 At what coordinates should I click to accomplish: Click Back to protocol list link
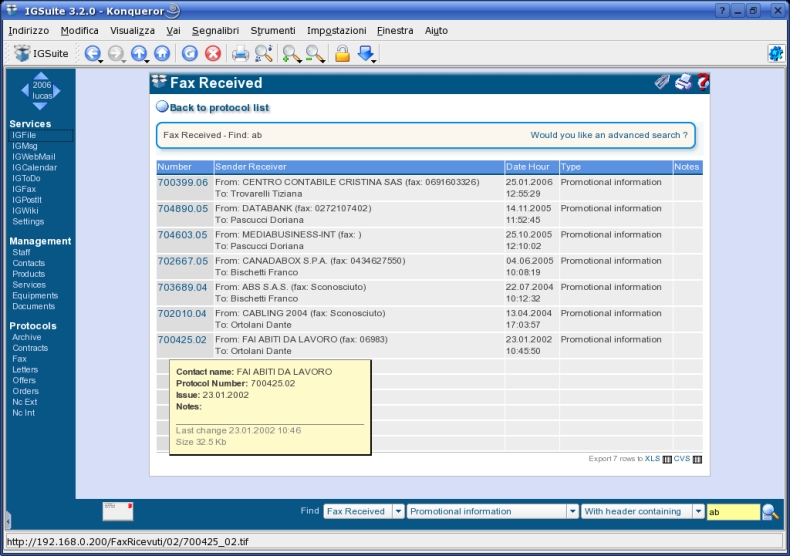pos(219,107)
